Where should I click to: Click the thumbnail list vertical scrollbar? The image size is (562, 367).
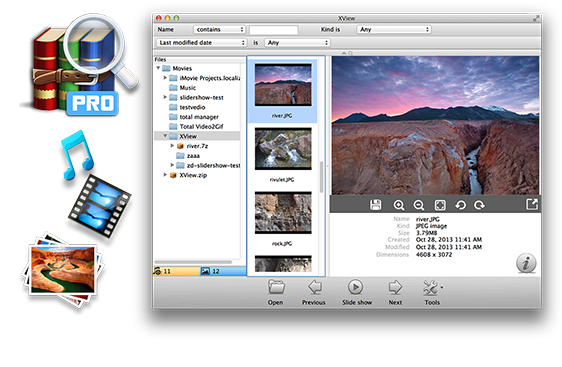coord(321,177)
